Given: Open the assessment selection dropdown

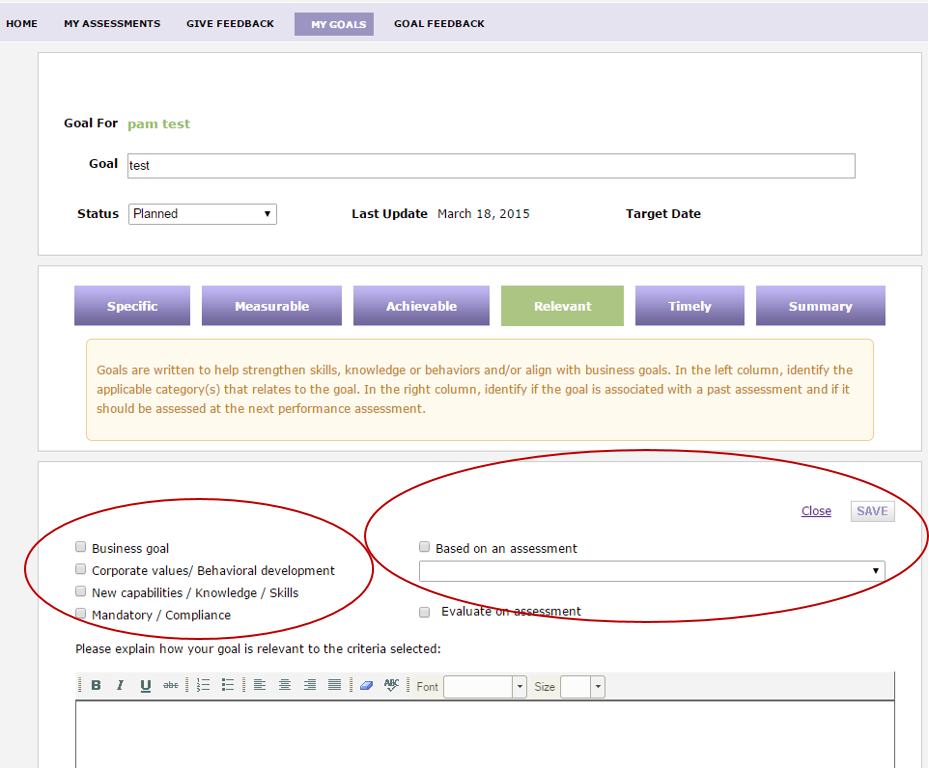Looking at the screenshot, I should click(x=652, y=571).
